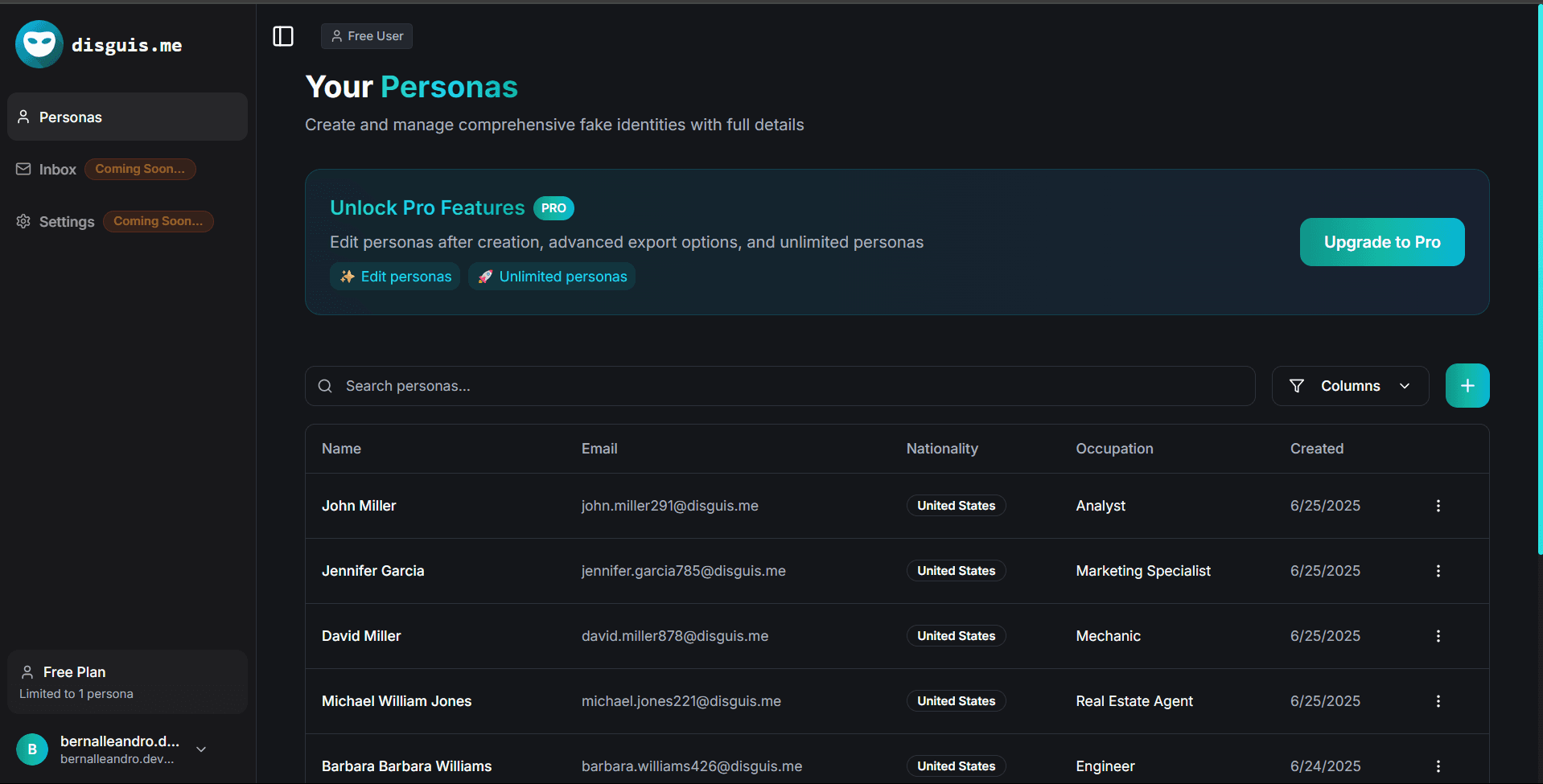Click the plus button to add persona
The height and width of the screenshot is (784, 1543).
[x=1467, y=386]
